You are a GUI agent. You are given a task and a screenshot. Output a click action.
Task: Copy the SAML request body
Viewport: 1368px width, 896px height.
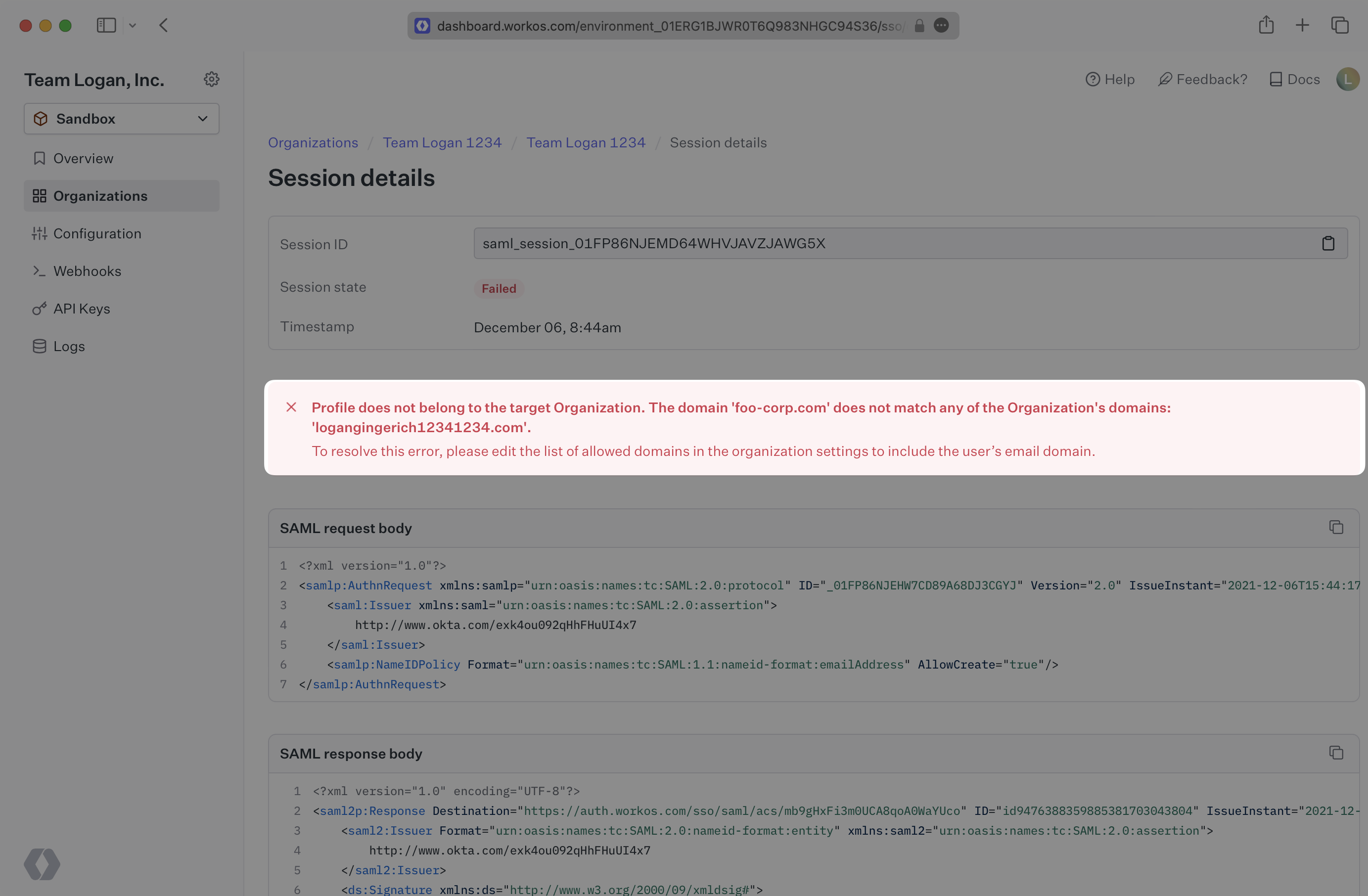pyautogui.click(x=1336, y=527)
